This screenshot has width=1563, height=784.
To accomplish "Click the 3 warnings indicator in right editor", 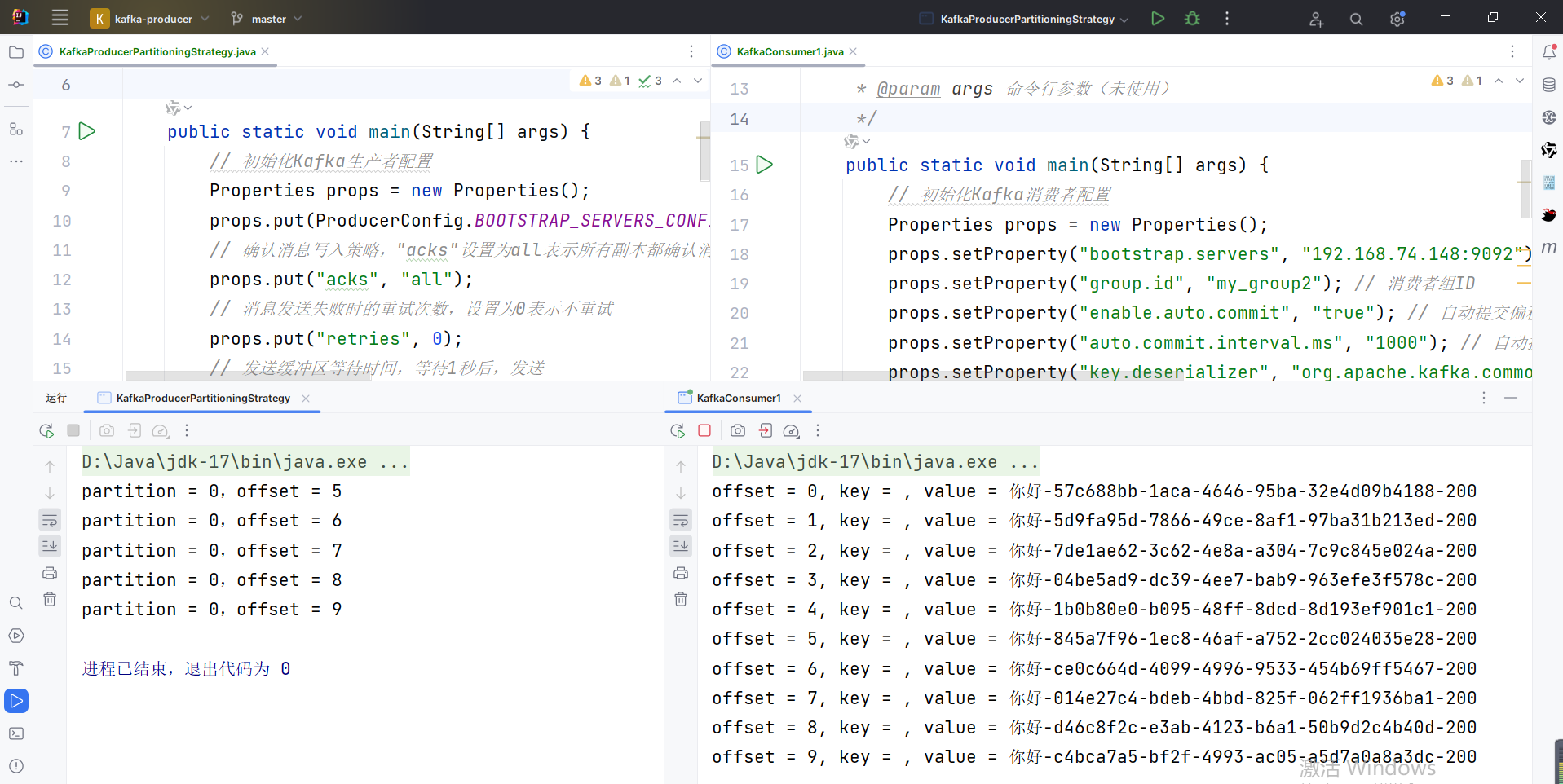I will coord(1442,81).
